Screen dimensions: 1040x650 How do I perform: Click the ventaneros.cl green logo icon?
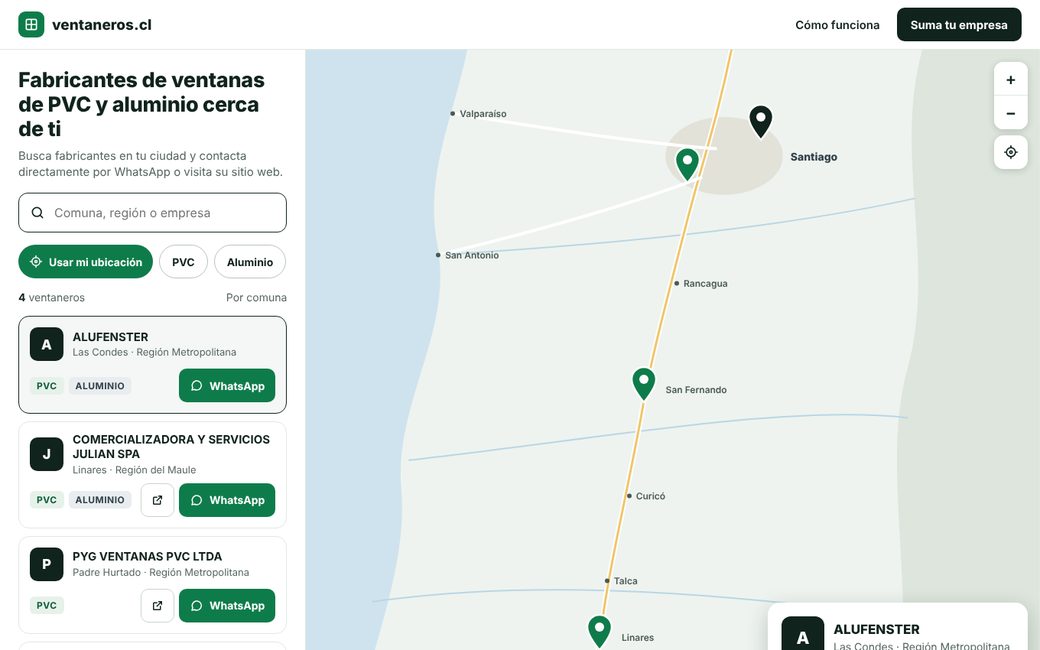click(x=31, y=25)
